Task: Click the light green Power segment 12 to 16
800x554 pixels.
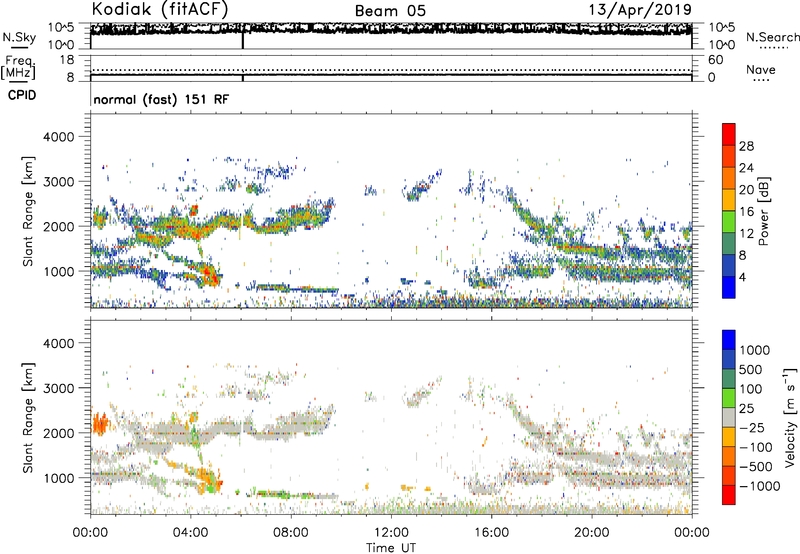Action: tap(729, 221)
